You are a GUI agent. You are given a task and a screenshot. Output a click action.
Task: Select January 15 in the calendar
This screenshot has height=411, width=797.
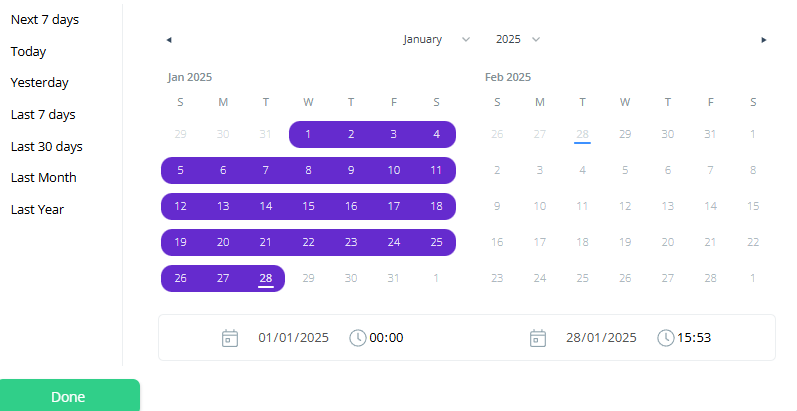click(308, 206)
